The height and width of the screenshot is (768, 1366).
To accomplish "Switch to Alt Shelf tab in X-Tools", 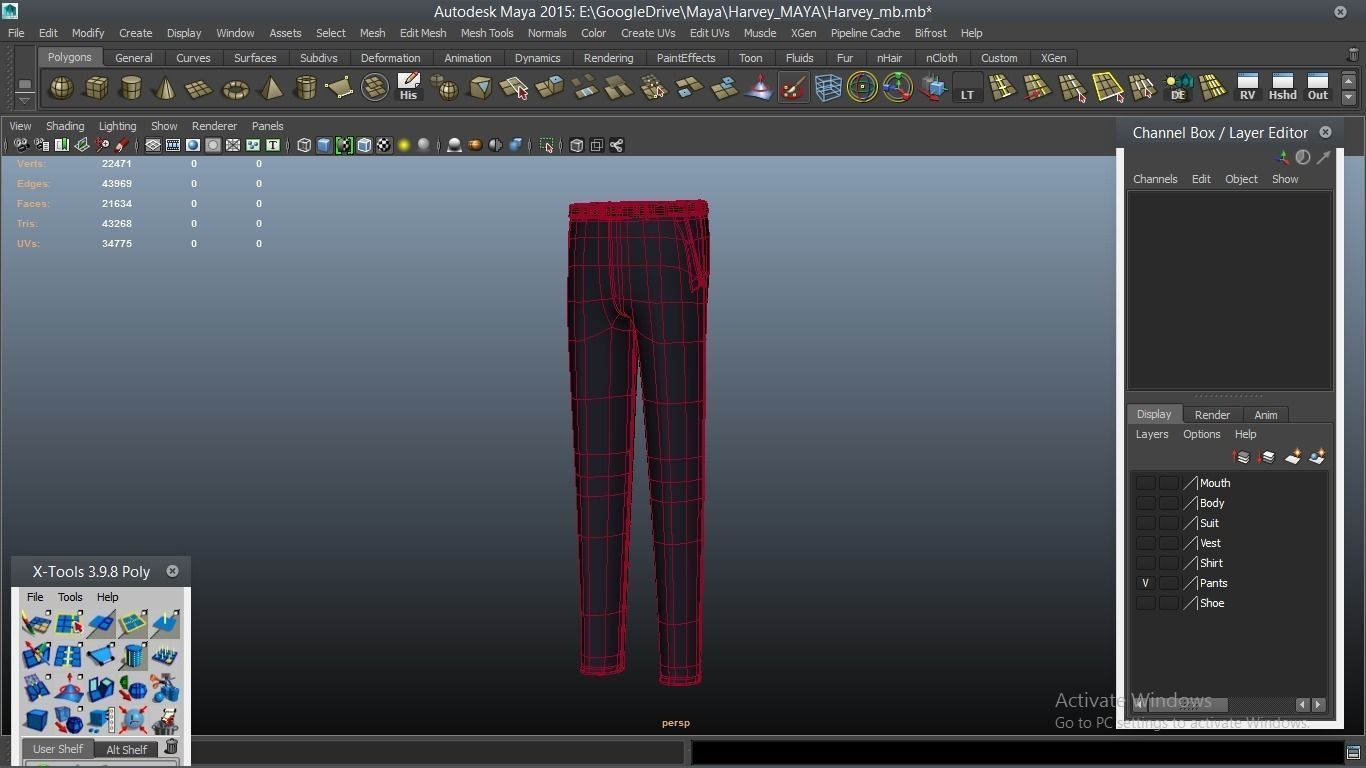I will (126, 749).
